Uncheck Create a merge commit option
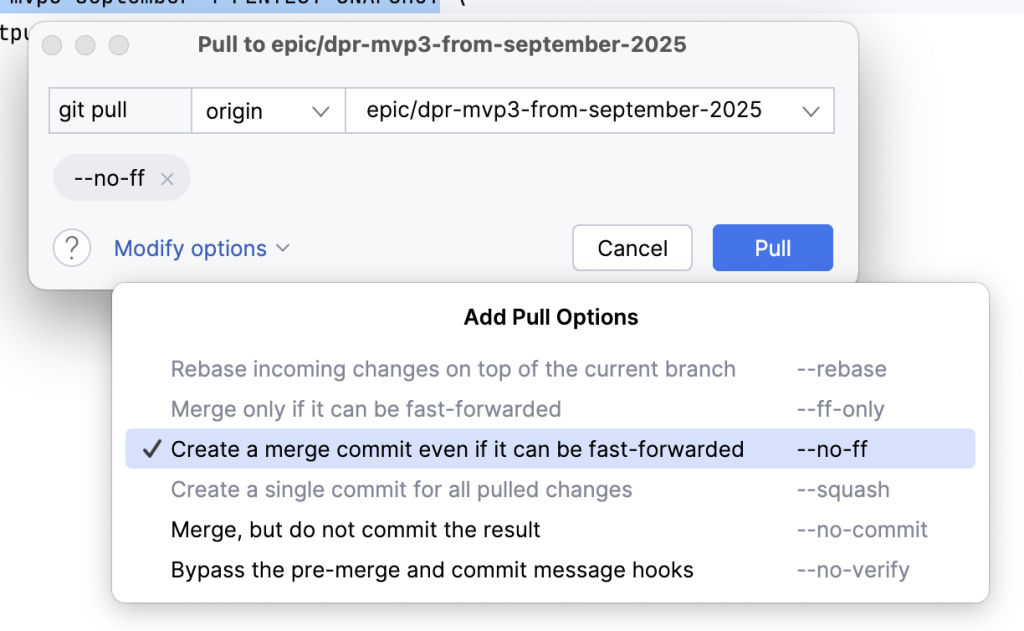This screenshot has height=631, width=1024. coord(457,450)
